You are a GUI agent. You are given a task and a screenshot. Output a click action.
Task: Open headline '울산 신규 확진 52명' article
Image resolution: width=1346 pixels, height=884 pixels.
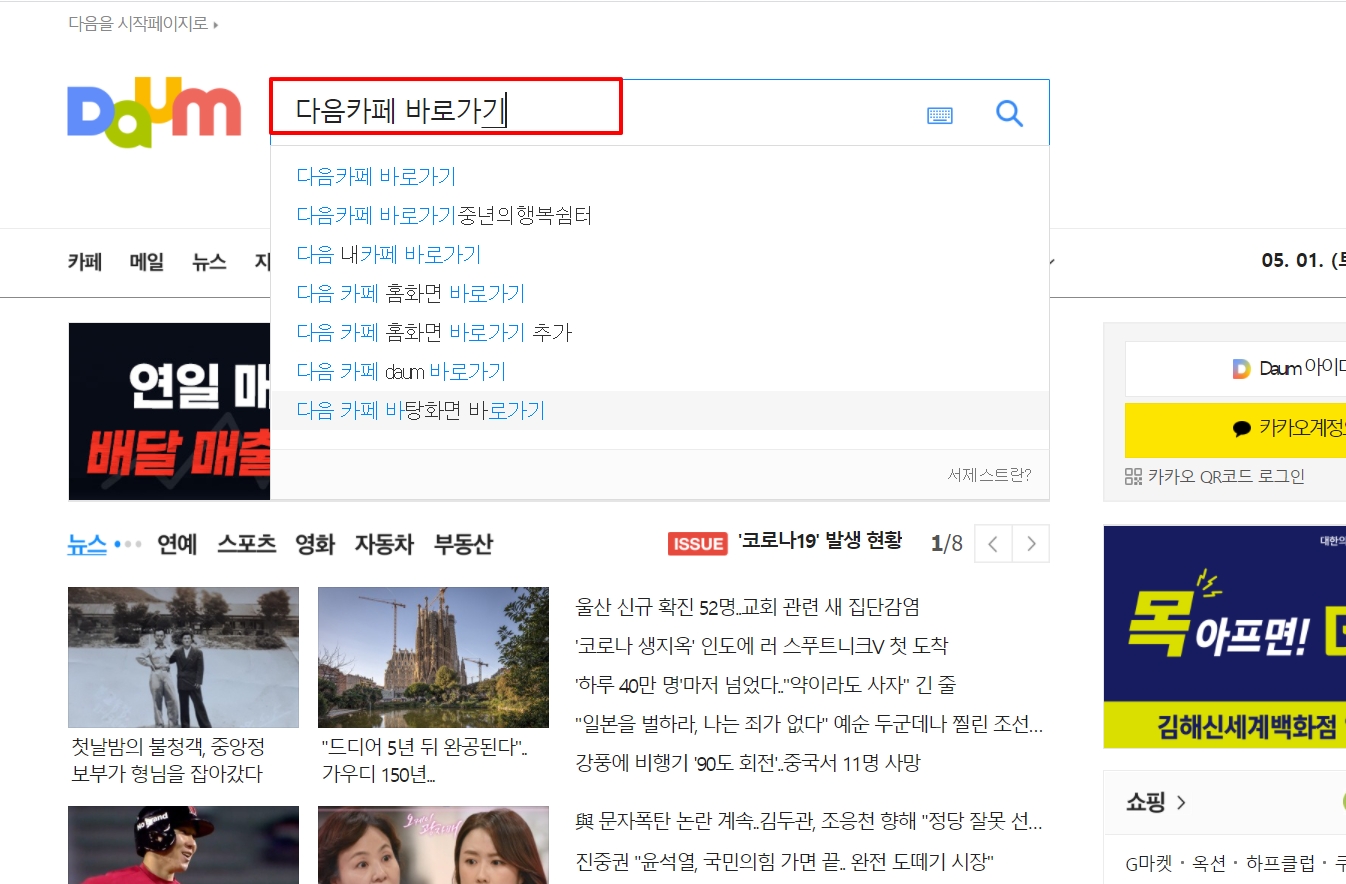tap(748, 606)
